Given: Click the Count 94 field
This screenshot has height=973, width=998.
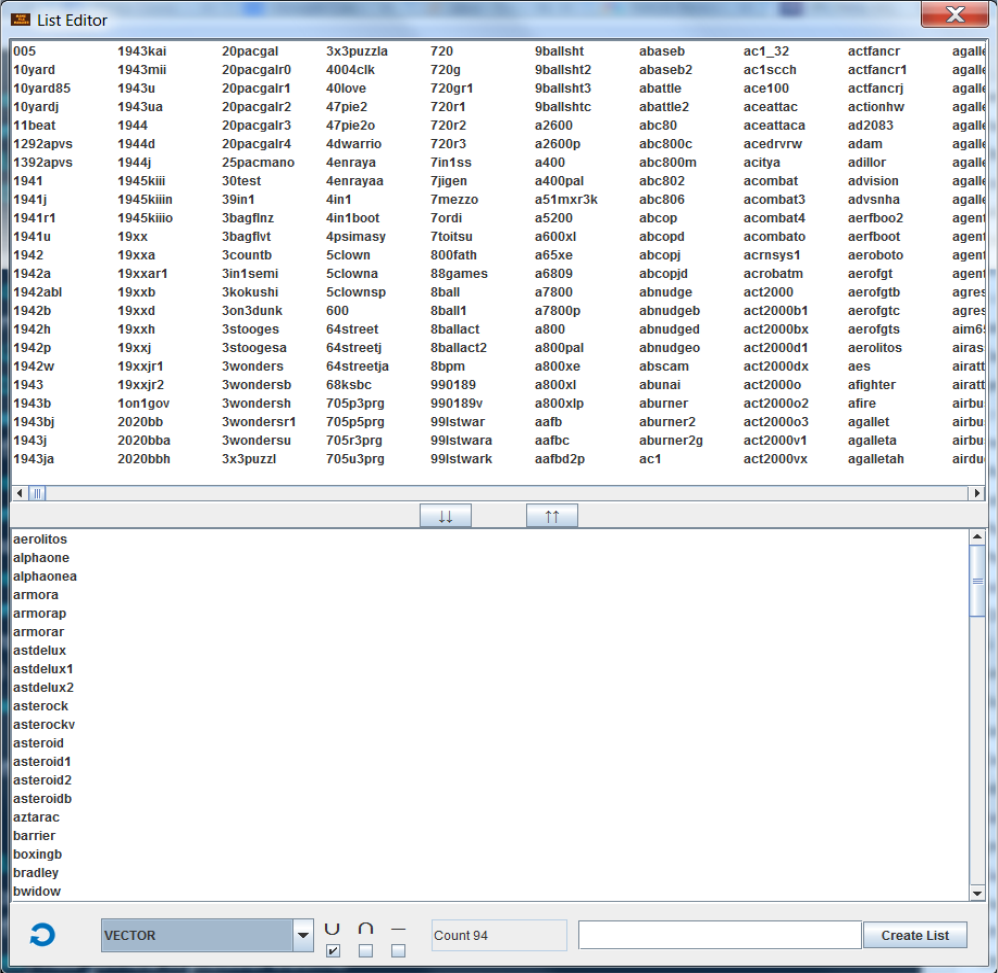Looking at the screenshot, I should (498, 935).
